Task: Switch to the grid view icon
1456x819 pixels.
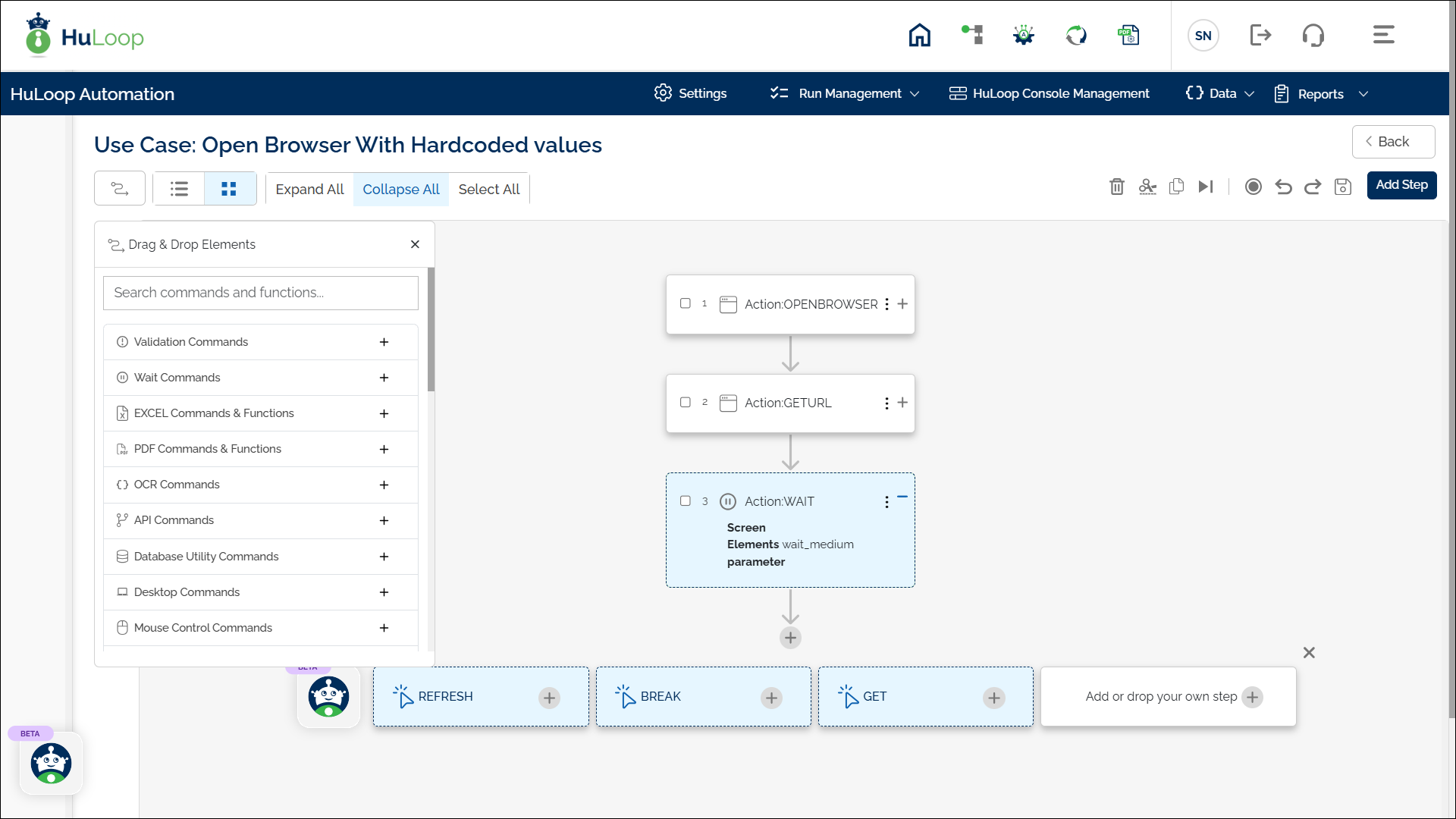Action: coord(229,189)
